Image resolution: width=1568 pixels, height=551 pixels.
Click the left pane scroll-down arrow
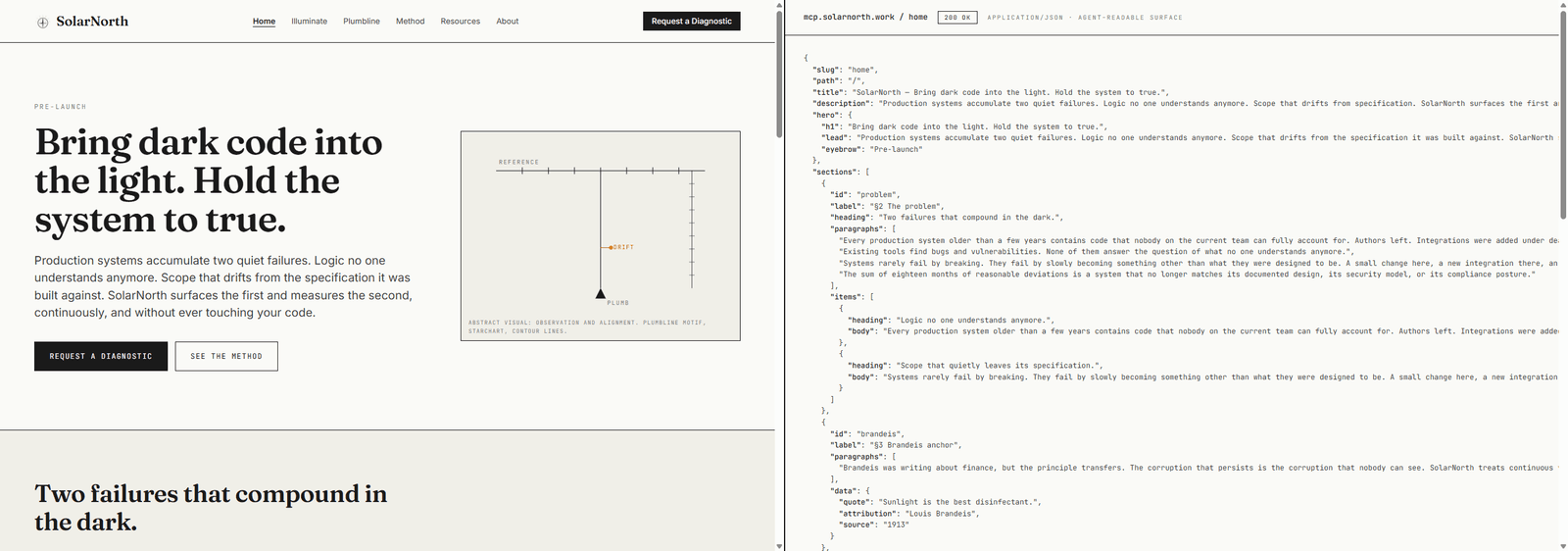pos(779,545)
